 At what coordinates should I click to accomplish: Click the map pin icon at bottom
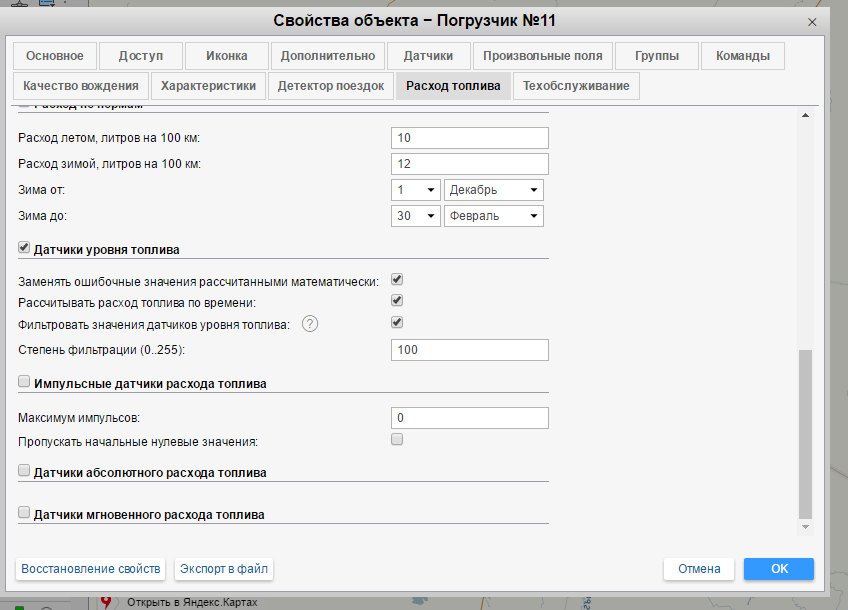coord(107,602)
